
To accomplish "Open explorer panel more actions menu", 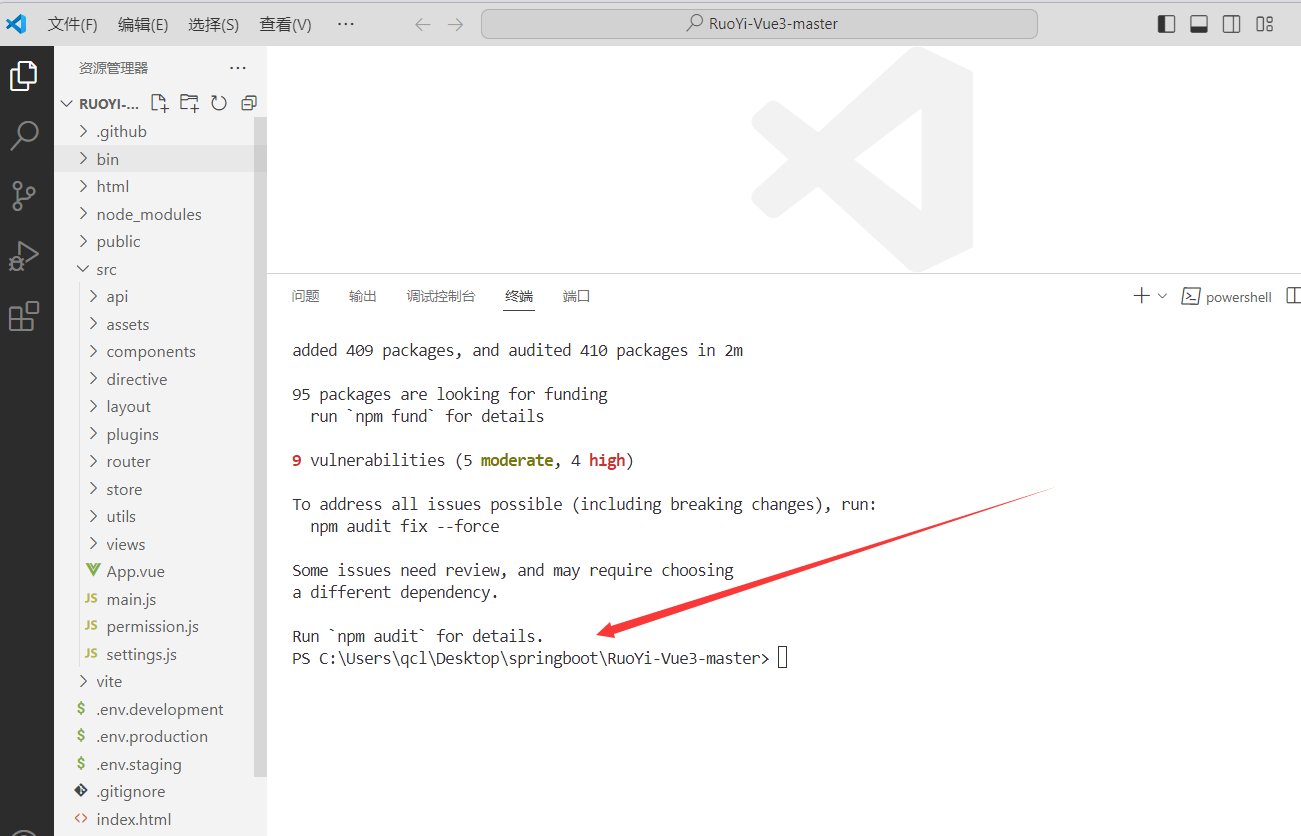I will tap(237, 68).
